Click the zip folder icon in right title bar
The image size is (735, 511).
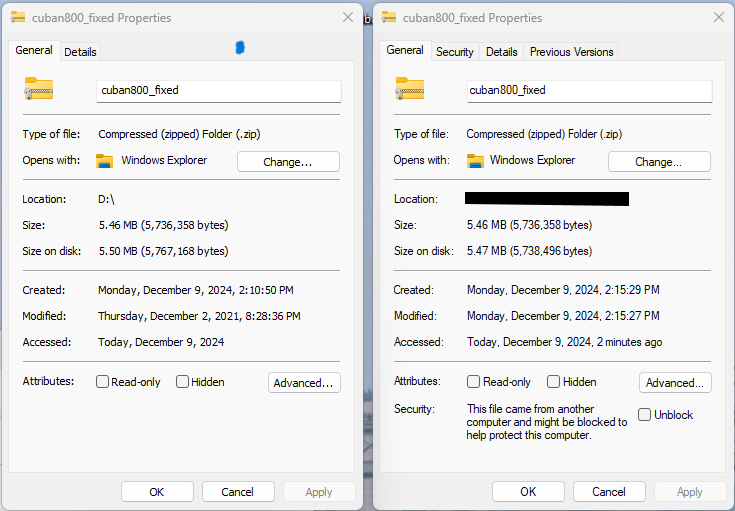(x=388, y=17)
